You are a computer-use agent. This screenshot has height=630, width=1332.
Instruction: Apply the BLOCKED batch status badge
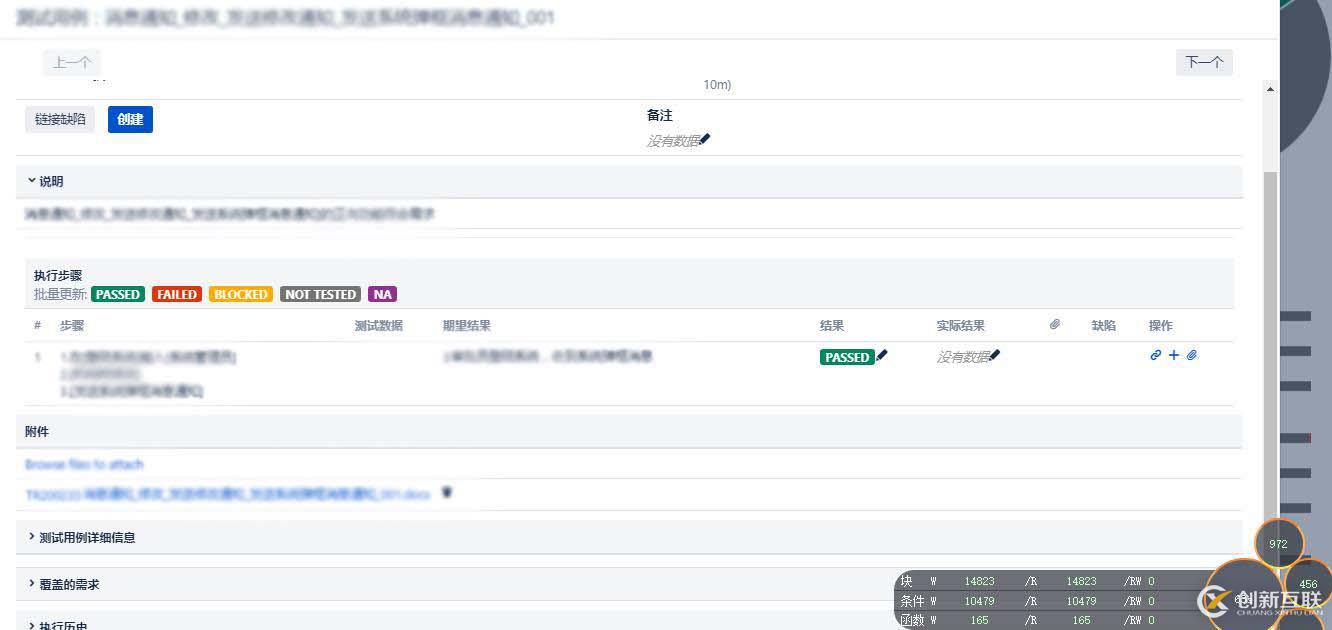tap(240, 294)
